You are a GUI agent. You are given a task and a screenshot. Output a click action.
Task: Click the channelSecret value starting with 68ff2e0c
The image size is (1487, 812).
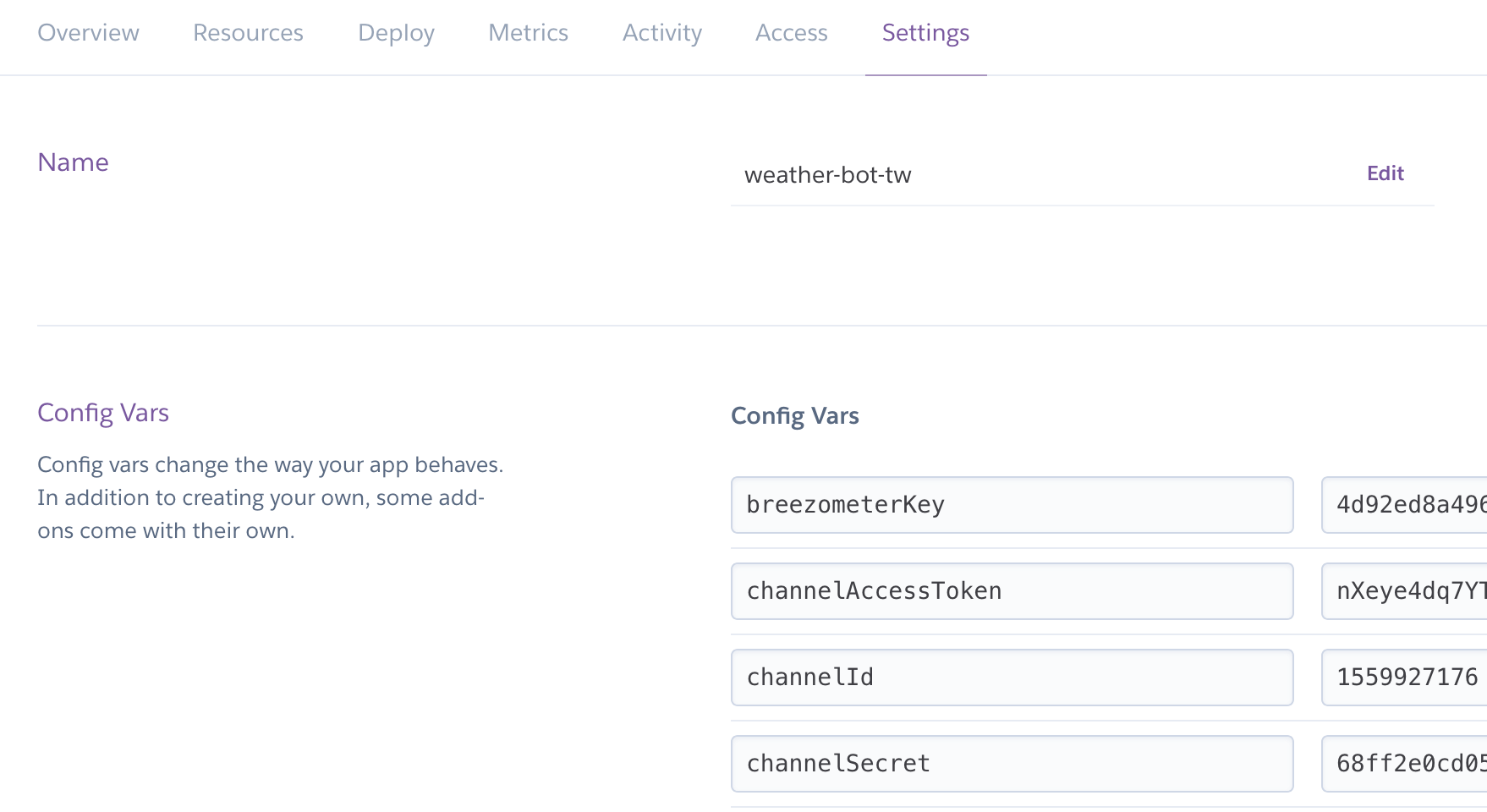1406,764
